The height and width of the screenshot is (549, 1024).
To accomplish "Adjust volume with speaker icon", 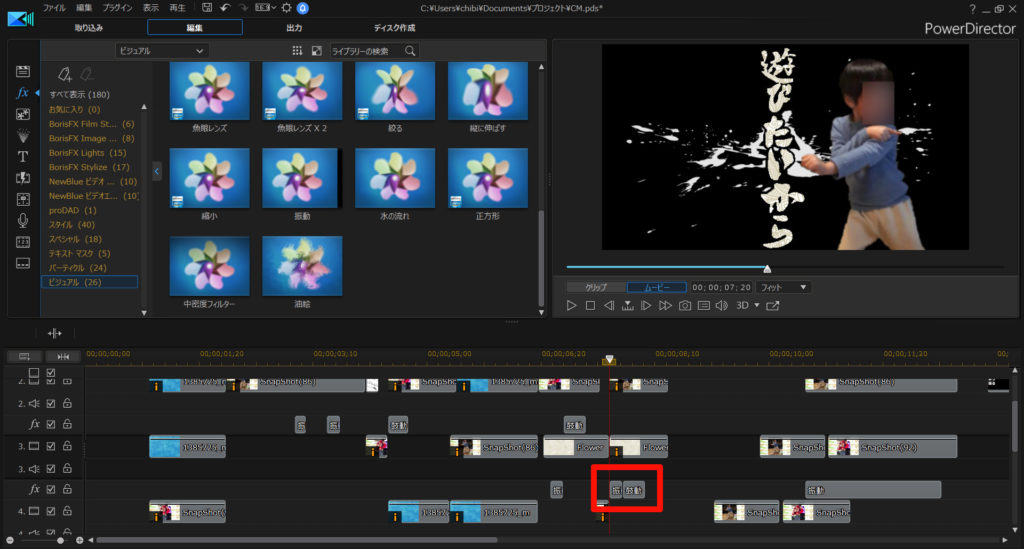I will point(722,306).
